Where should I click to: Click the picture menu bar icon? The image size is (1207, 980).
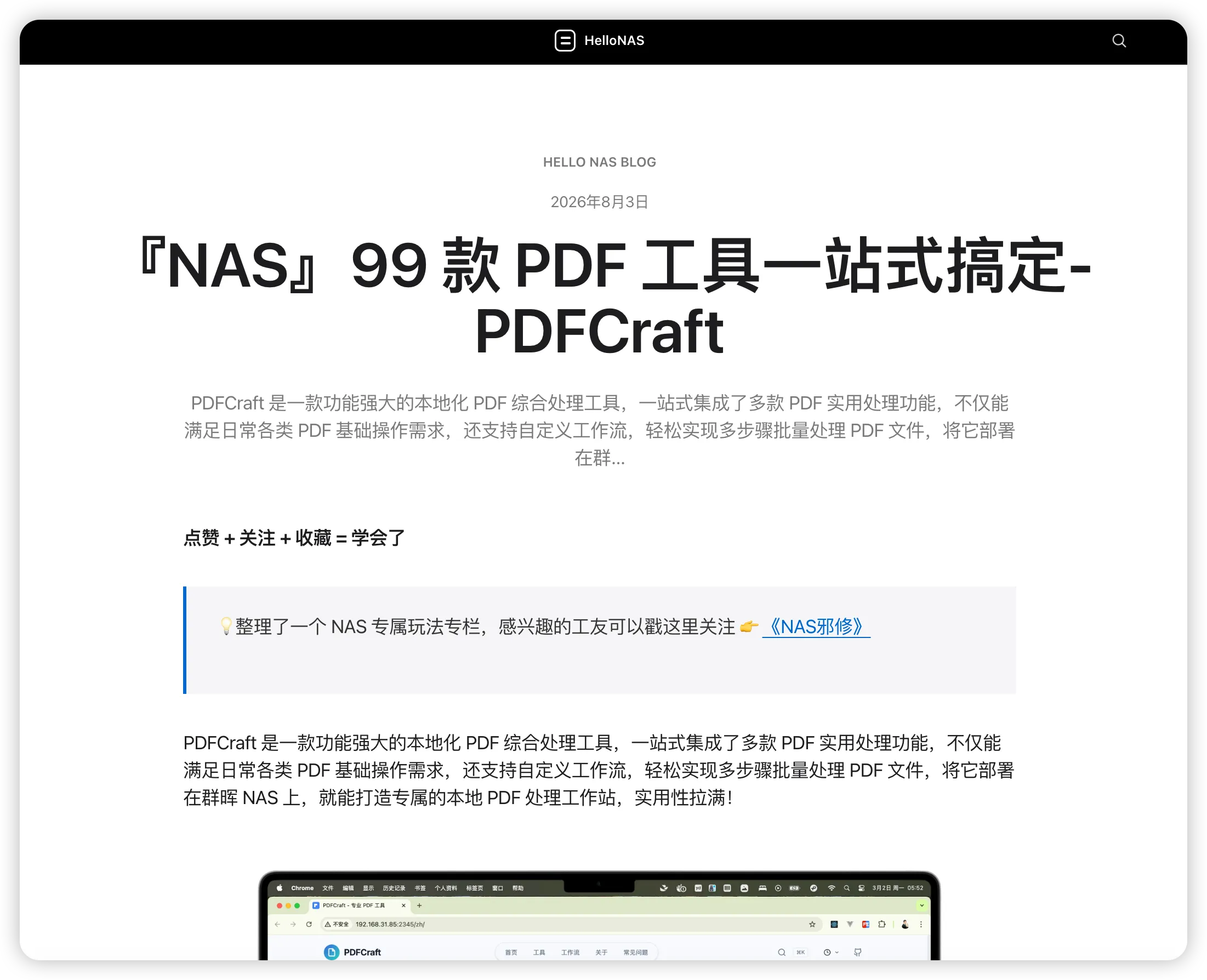tap(744, 888)
